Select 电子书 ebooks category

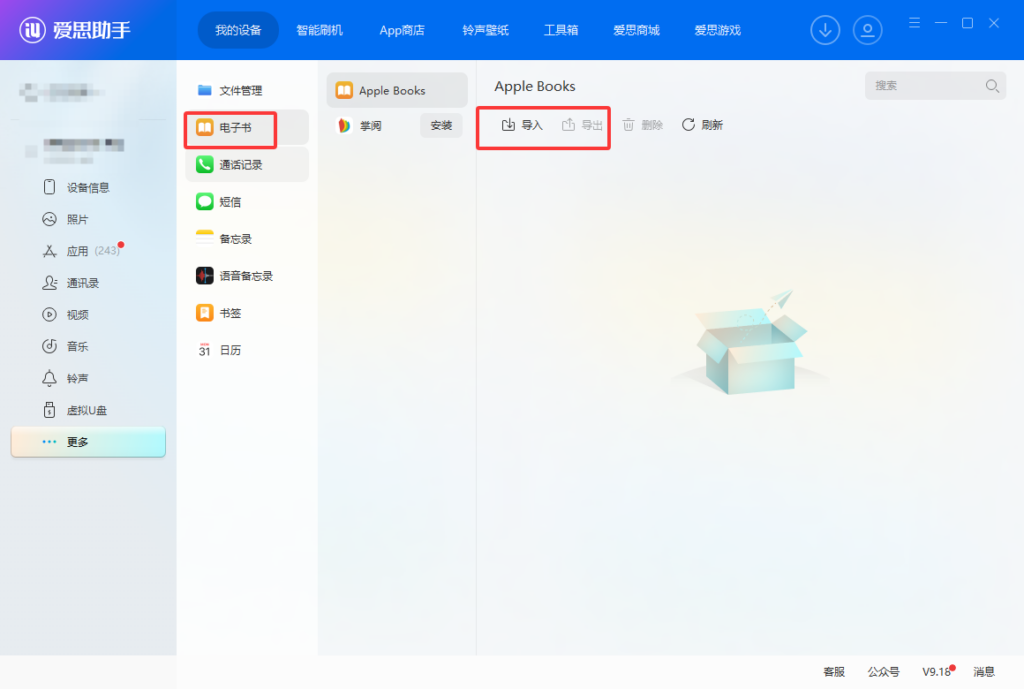(247, 127)
